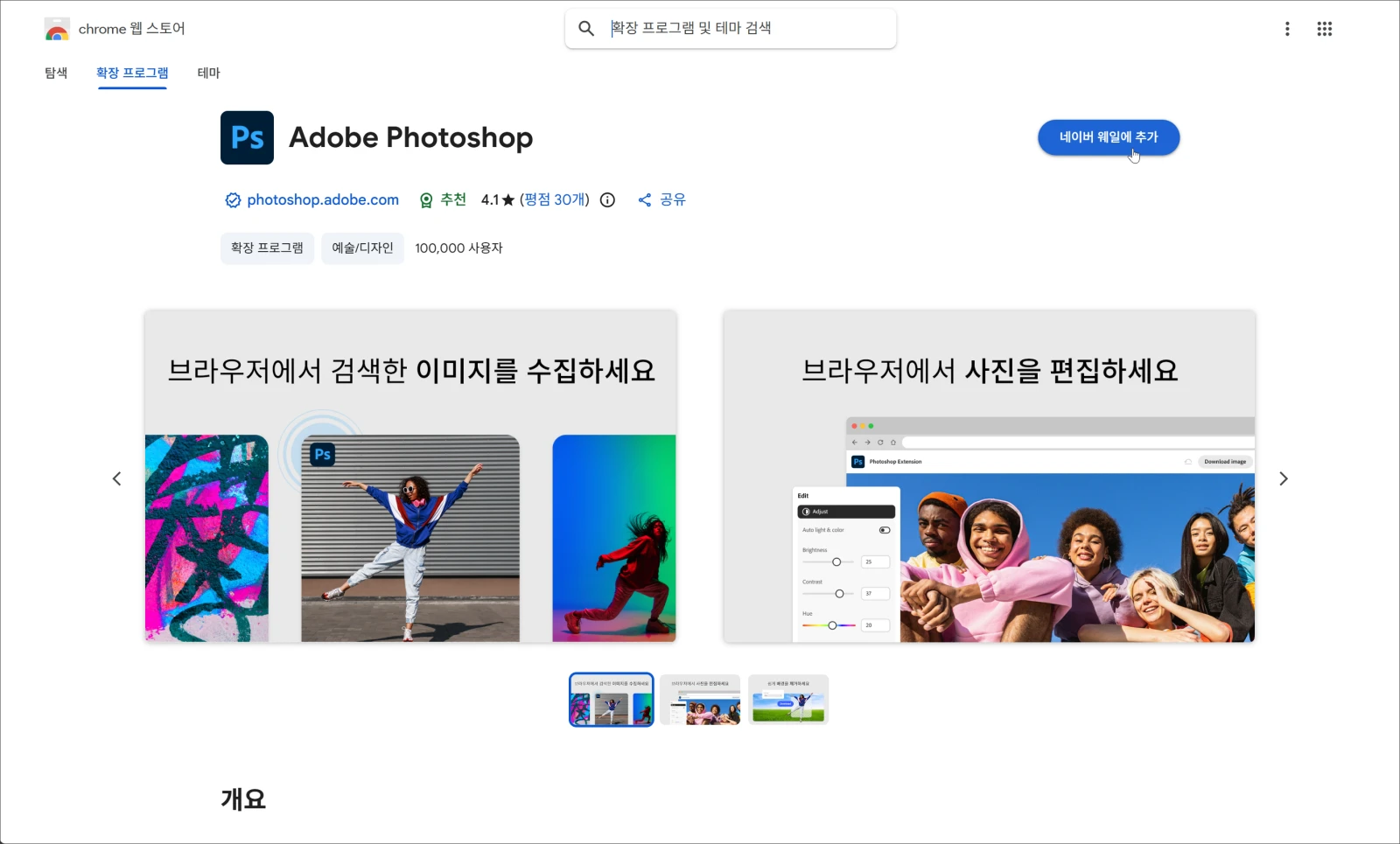Switch to the 탐색 tab
The image size is (1400, 844).
click(x=55, y=73)
